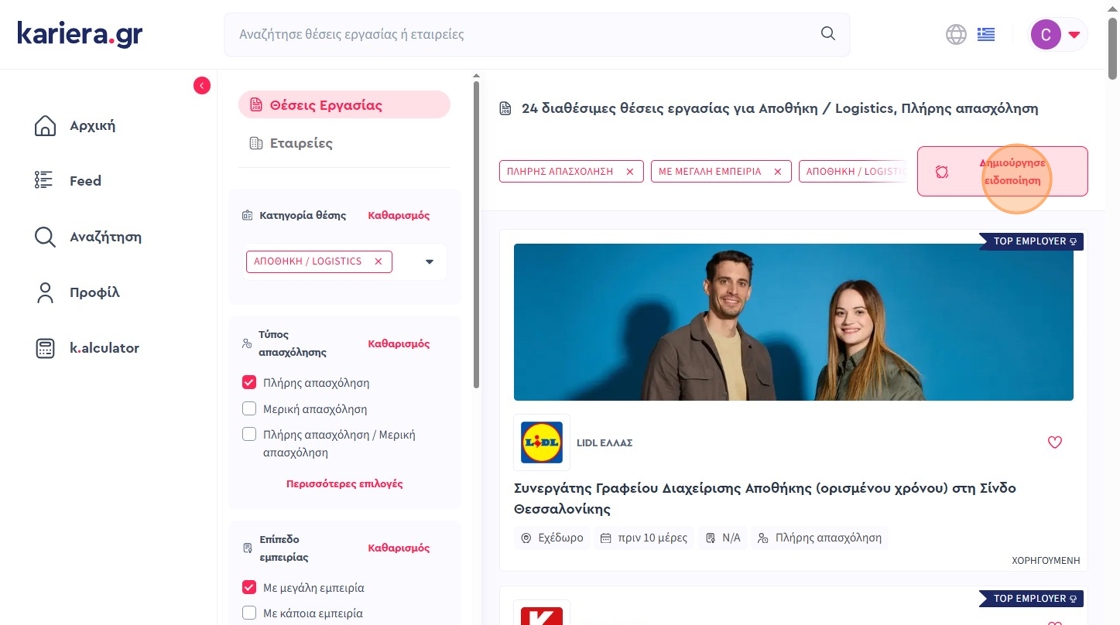Click the Δημιούργησε ειδοποίηση button
The height and width of the screenshot is (625, 1120).
[x=1002, y=171]
